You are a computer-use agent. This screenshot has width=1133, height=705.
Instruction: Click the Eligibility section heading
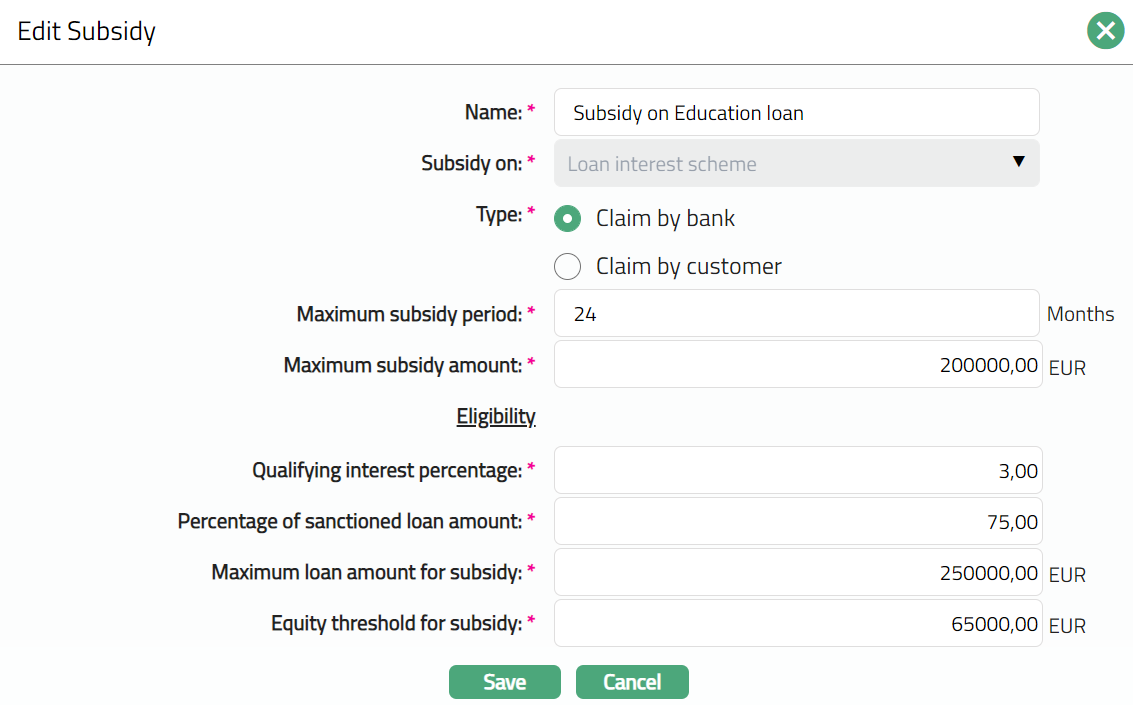496,416
